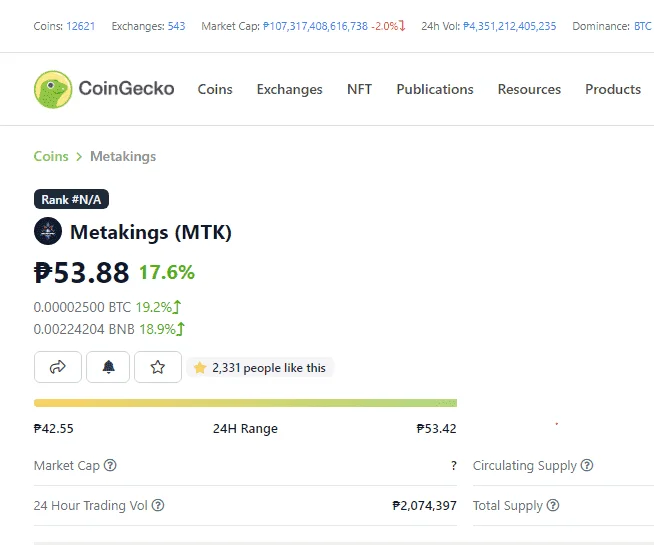Click the ₱53.88 price value
Image resolution: width=654 pixels, height=545 pixels.
[x=81, y=272]
